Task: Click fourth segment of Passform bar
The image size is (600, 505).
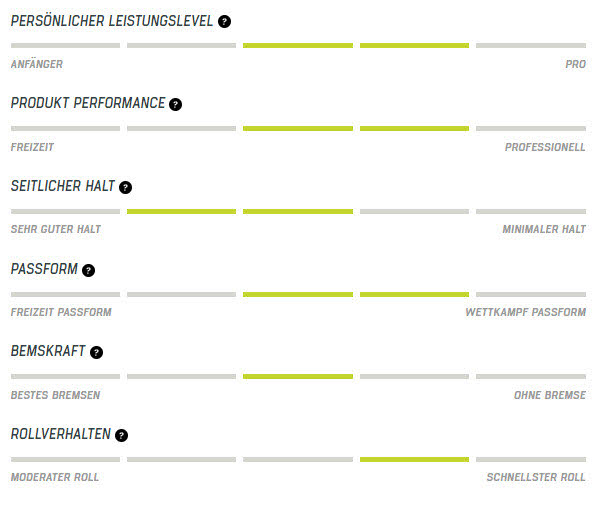Action: click(414, 294)
